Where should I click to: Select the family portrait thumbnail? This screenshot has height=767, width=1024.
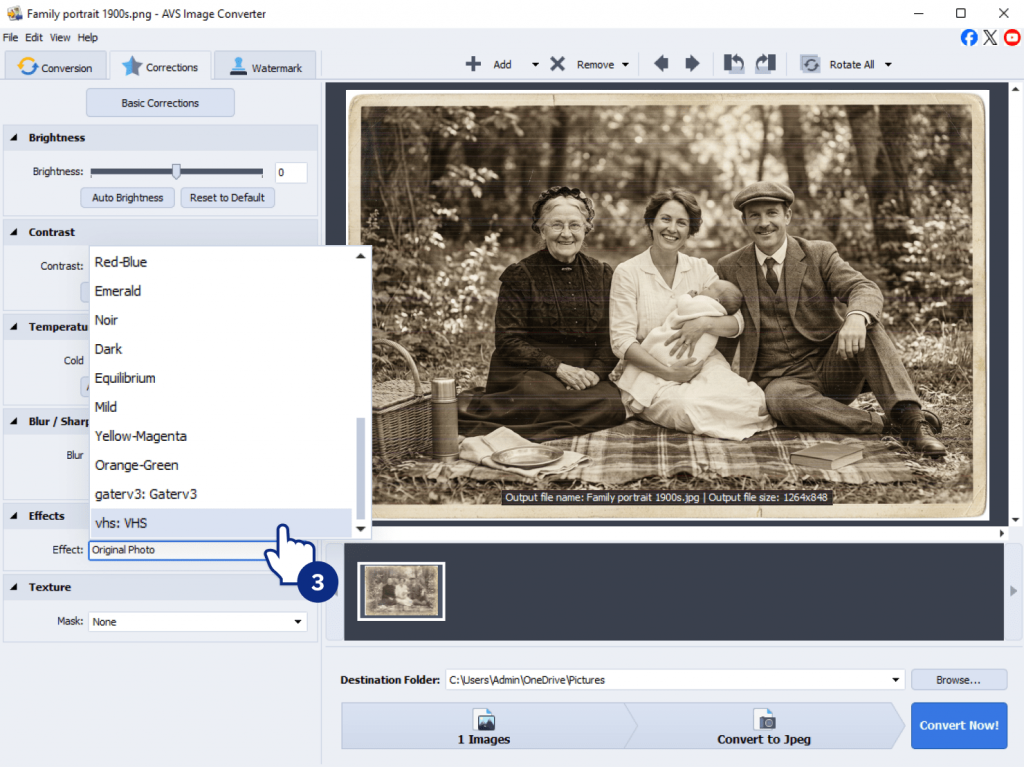point(401,591)
